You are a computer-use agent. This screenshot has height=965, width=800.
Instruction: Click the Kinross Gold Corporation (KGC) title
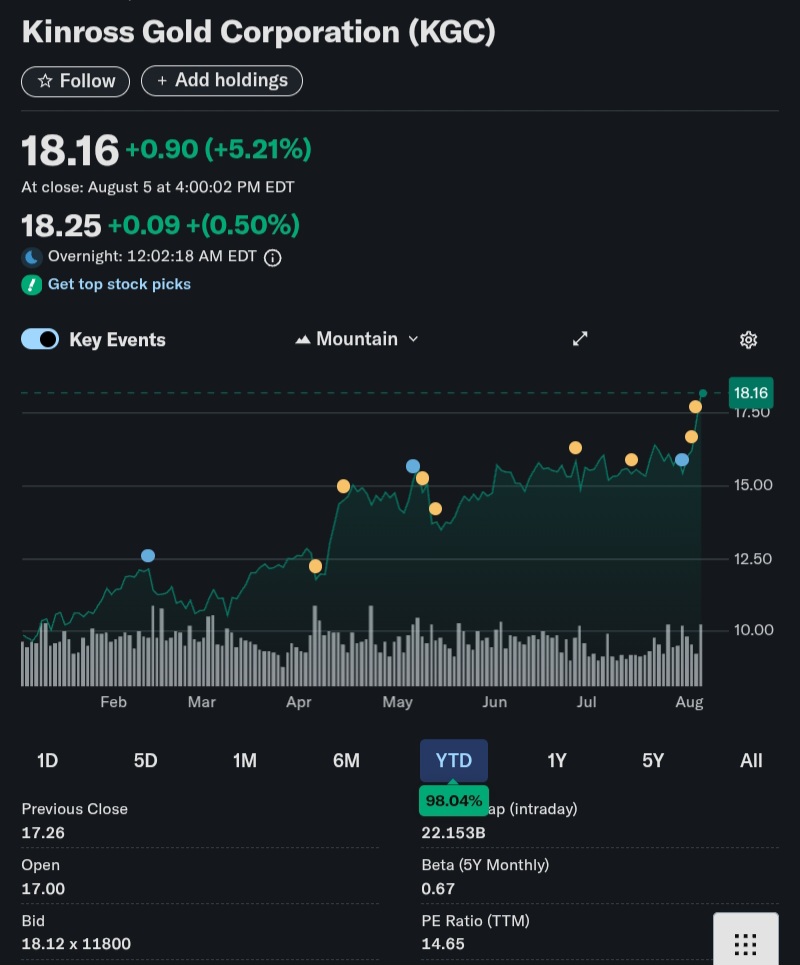(x=259, y=32)
